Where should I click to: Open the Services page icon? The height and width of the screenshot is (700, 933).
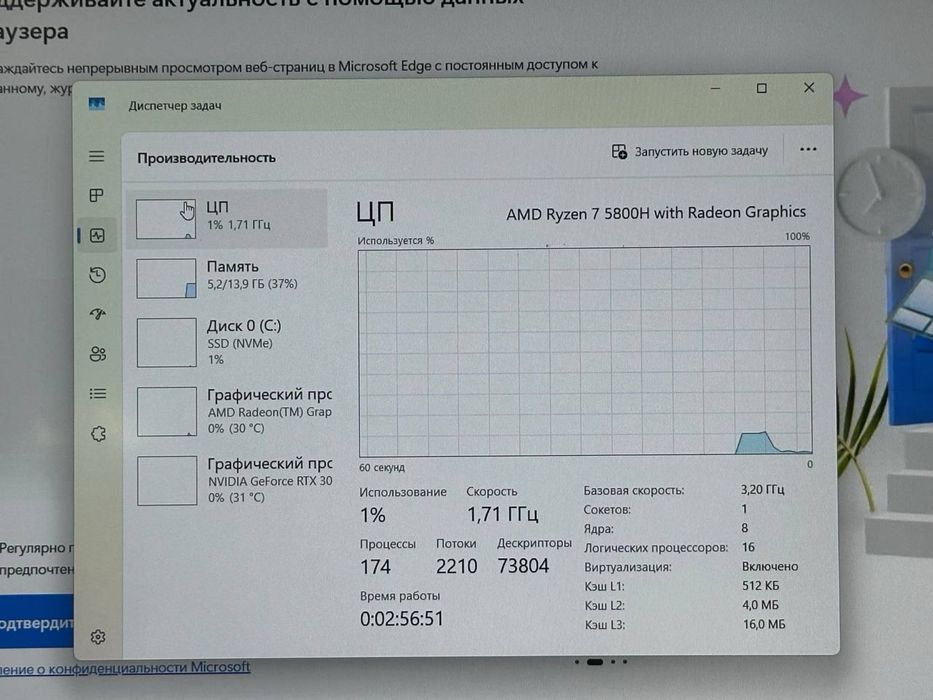(98, 434)
